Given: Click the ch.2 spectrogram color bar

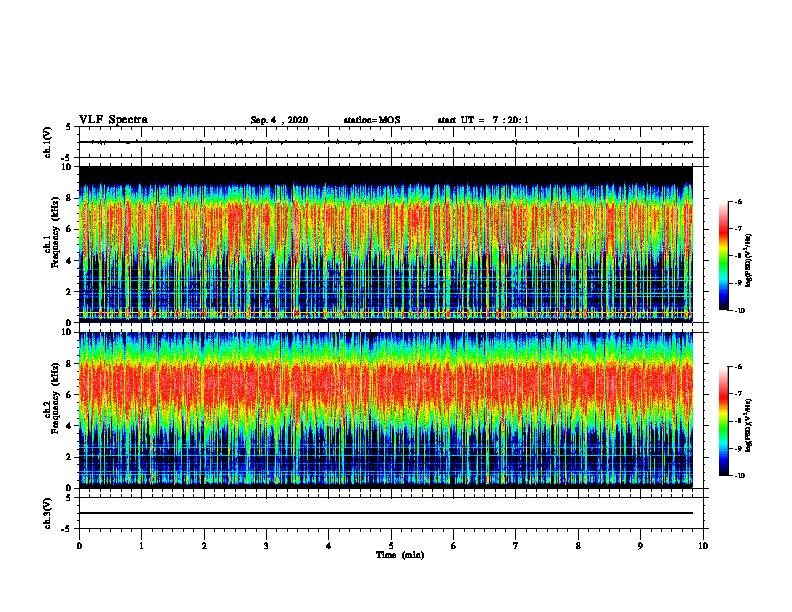Looking at the screenshot, I should pos(724,421).
